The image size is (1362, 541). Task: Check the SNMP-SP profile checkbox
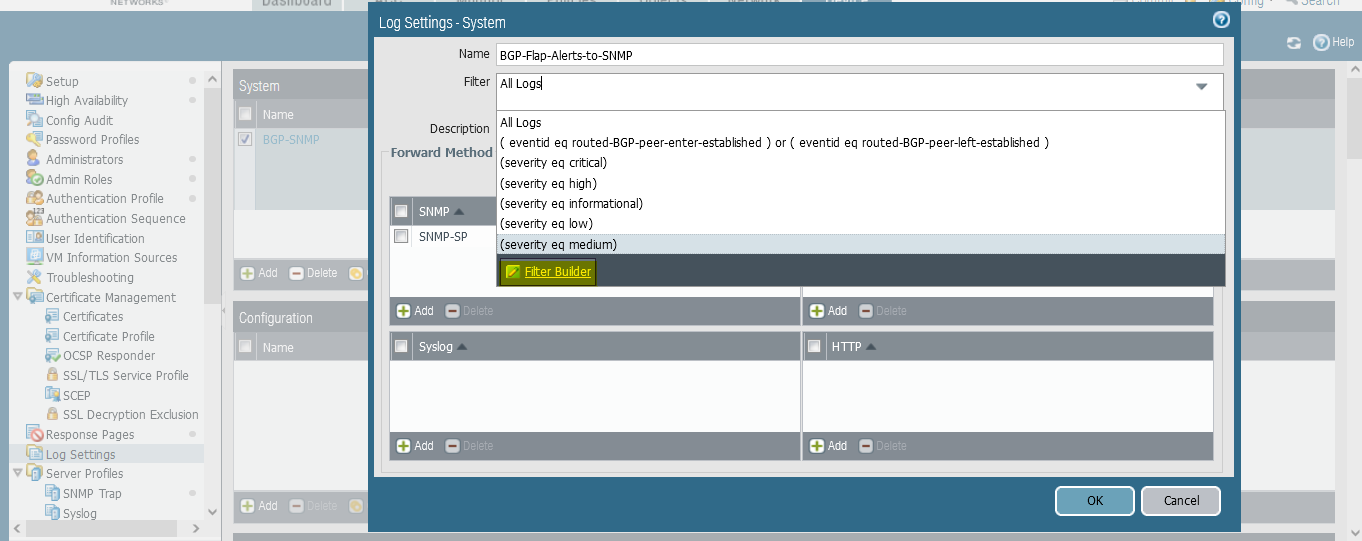[x=401, y=237]
